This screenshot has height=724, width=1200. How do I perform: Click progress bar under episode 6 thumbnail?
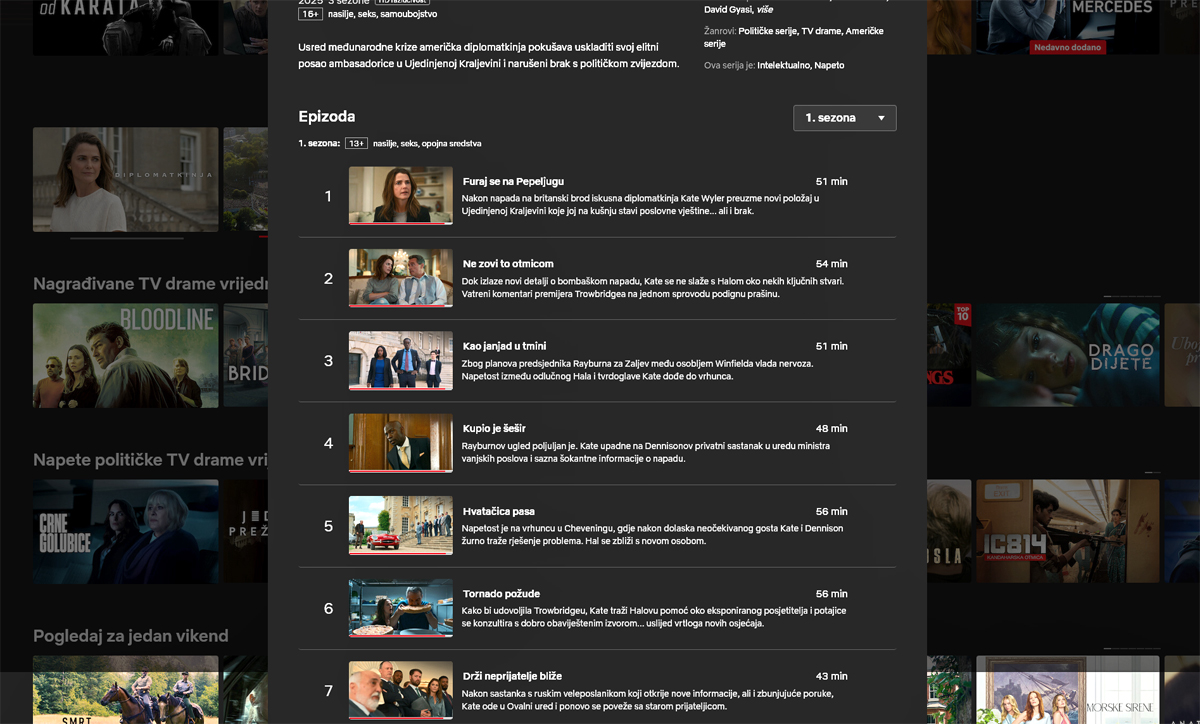(x=400, y=635)
